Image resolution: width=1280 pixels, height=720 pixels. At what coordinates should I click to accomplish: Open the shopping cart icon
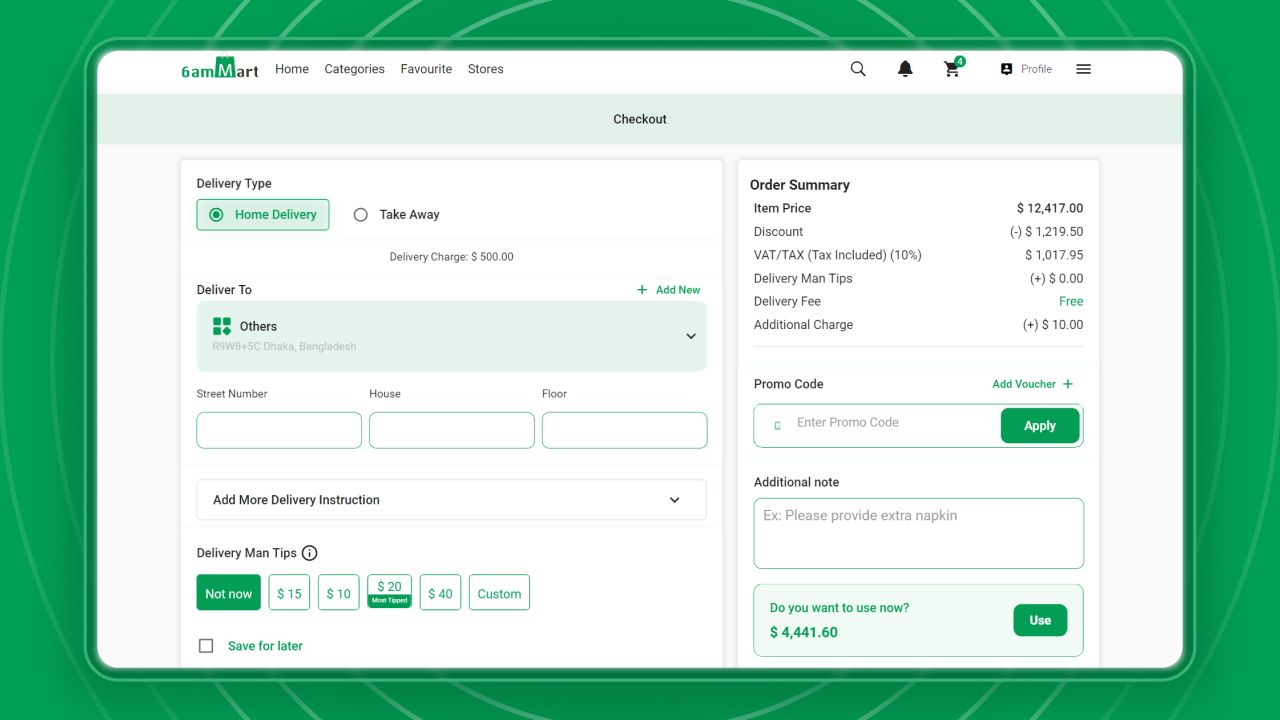pyautogui.click(x=953, y=68)
